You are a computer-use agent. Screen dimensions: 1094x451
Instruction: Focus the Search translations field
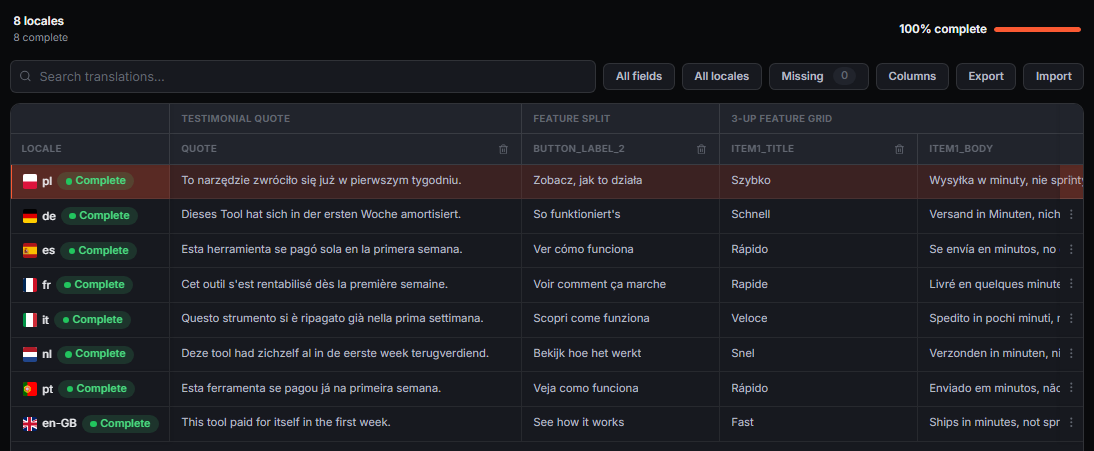coord(303,77)
